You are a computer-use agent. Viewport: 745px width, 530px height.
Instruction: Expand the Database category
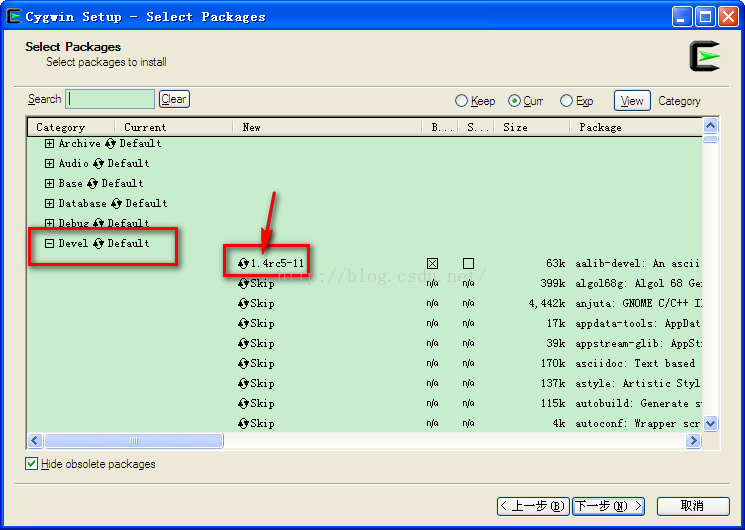click(49, 203)
